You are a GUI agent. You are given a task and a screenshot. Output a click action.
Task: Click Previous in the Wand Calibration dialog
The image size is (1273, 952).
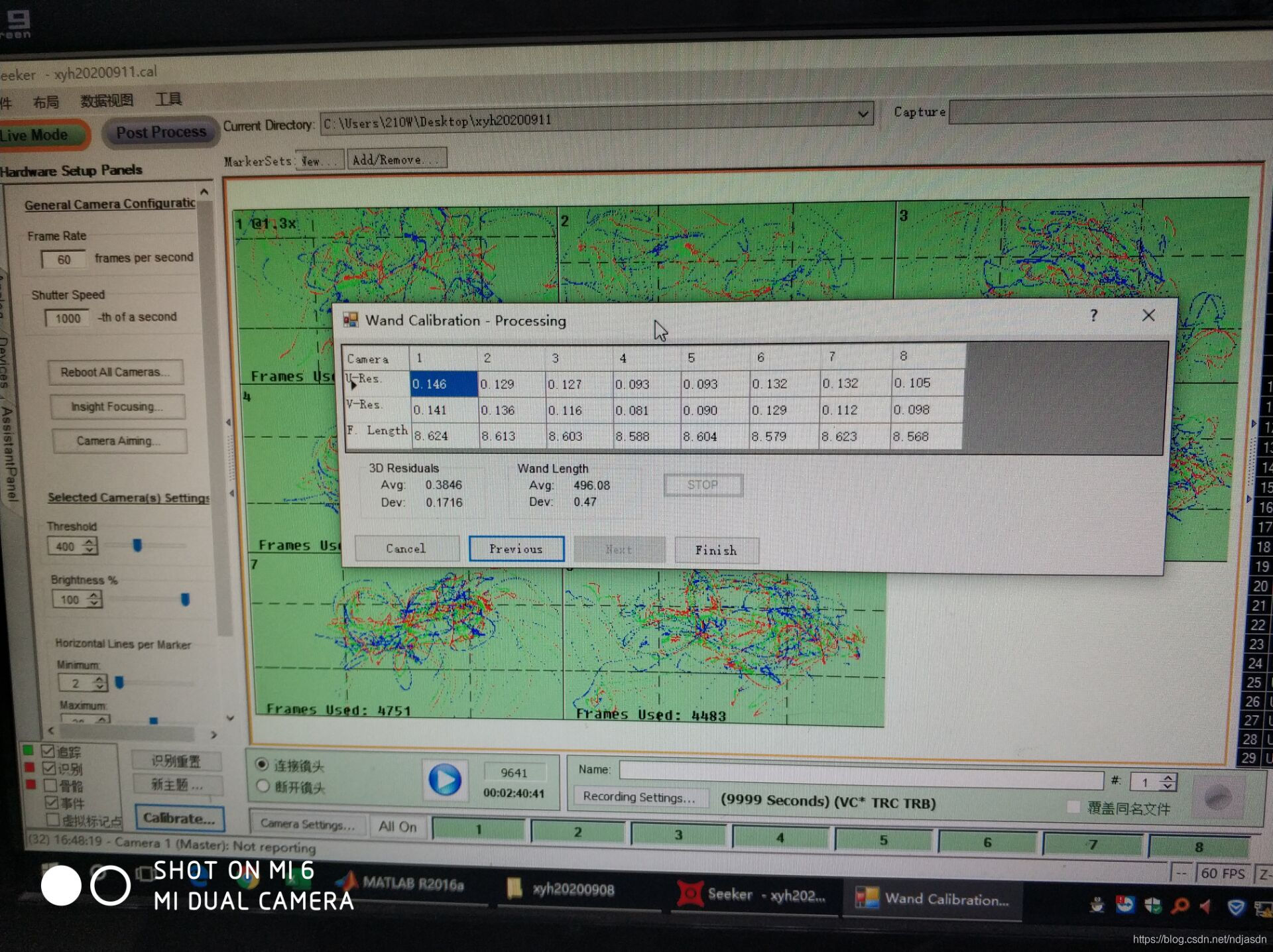(516, 549)
